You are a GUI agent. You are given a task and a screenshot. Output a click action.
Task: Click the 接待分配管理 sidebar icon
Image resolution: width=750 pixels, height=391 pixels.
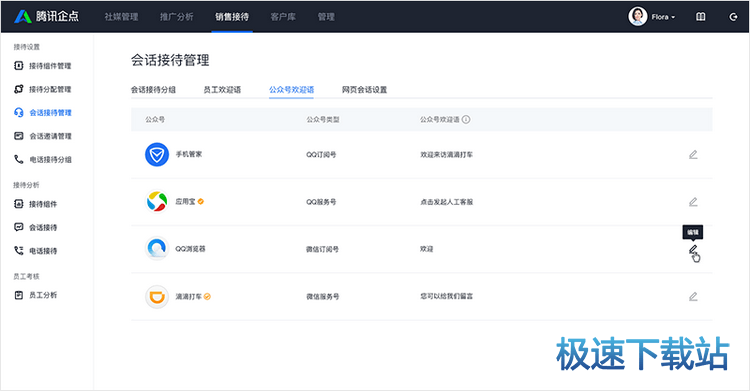pyautogui.click(x=19, y=89)
